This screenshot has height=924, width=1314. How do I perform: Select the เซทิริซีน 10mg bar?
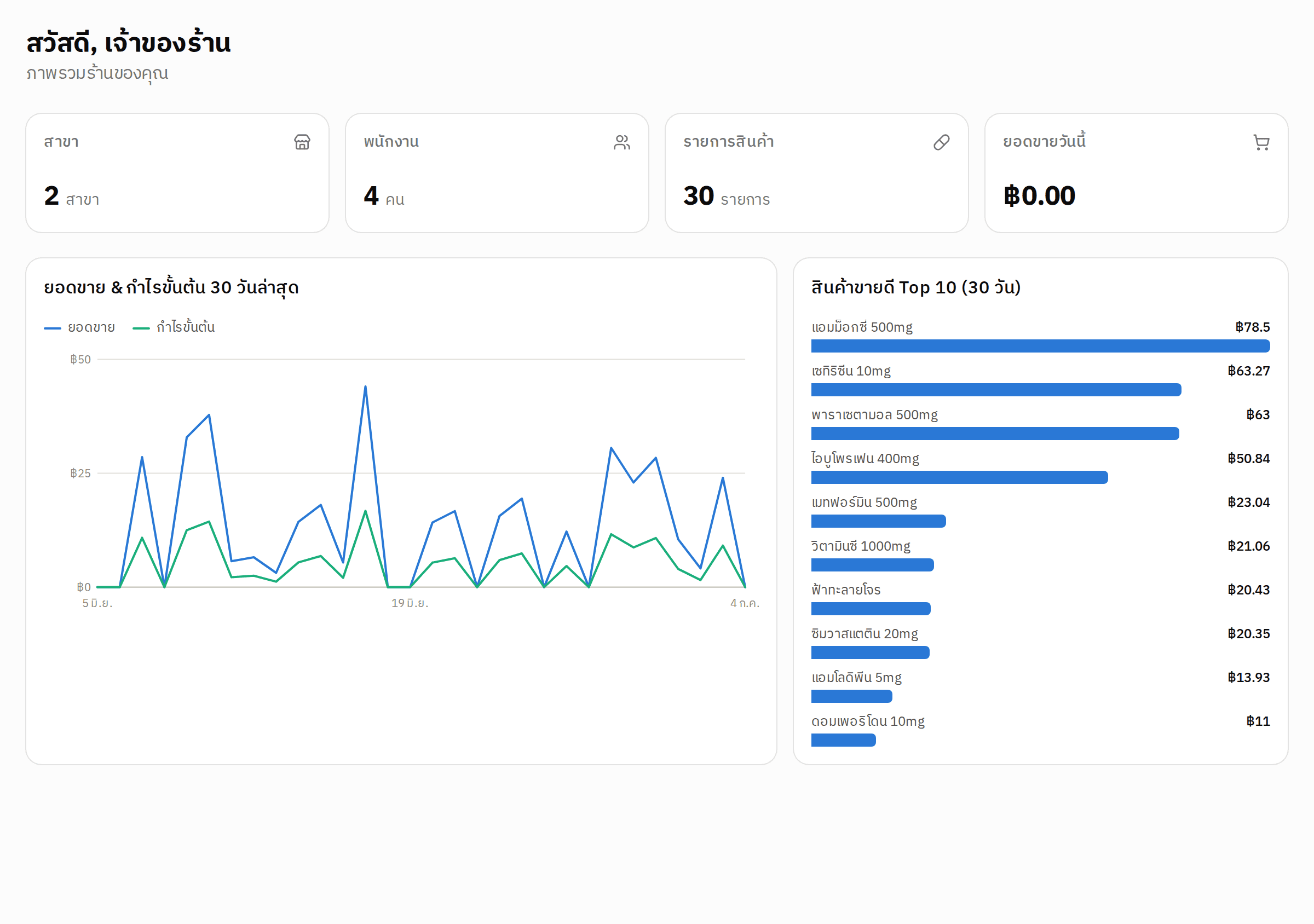tap(996, 390)
